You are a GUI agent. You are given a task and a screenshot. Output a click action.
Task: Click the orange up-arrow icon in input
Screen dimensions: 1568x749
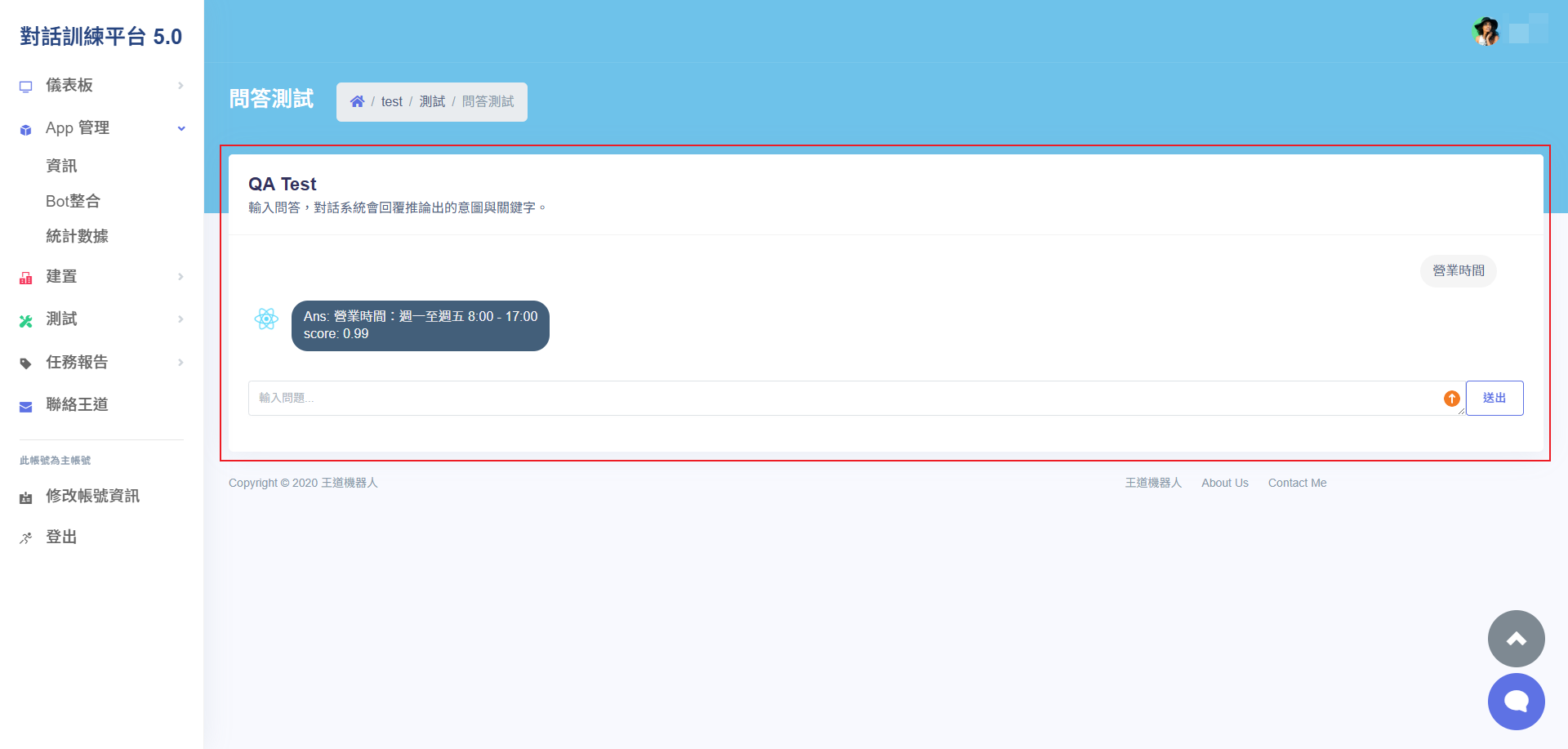tap(1451, 398)
